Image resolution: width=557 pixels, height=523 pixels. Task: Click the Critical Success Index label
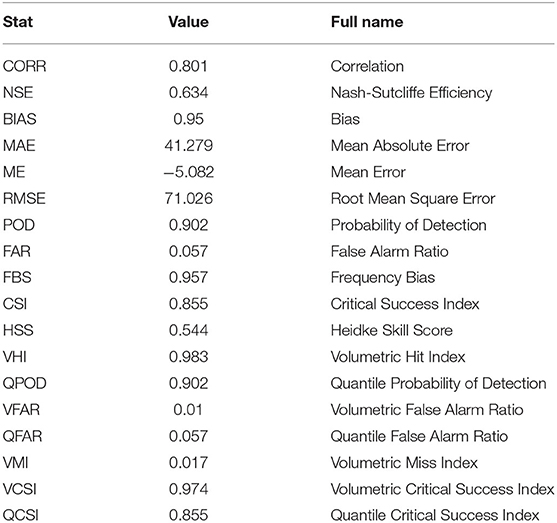point(405,304)
